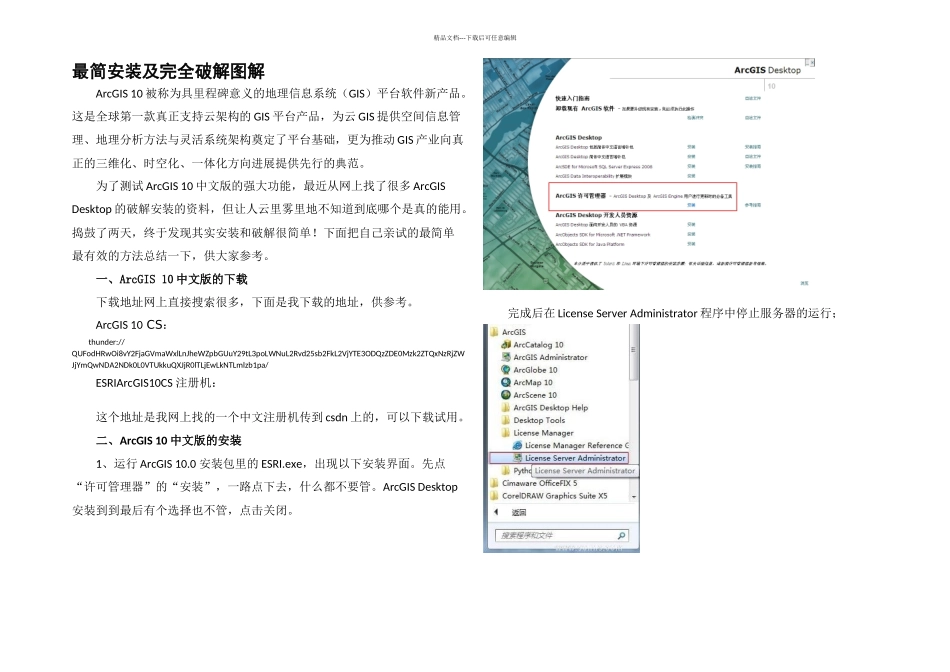950x672 pixels.
Task: Click the document title 最简安装及完全破解图解
Action: (168, 72)
